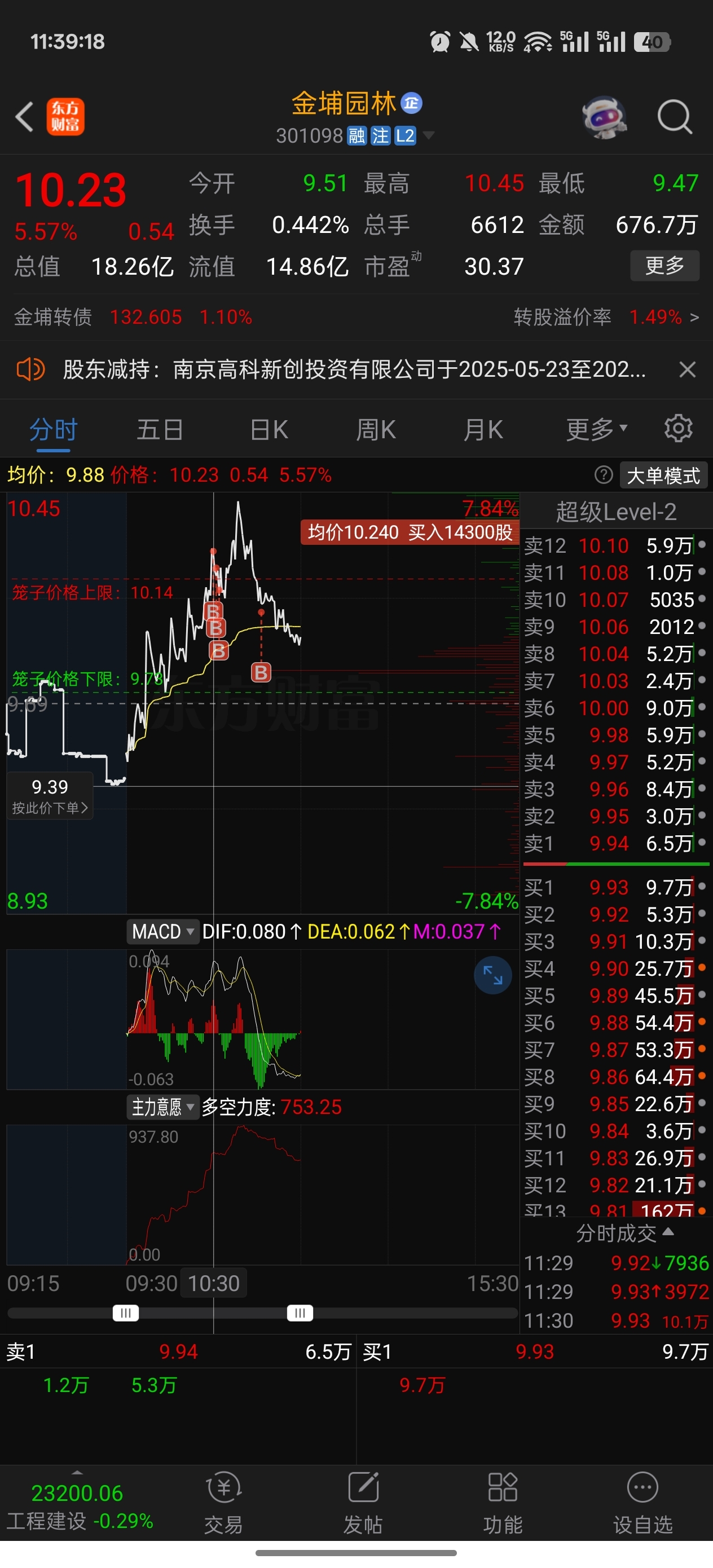The width and height of the screenshot is (713, 1568).
Task: Expand 更多 chart period dropdown
Action: [x=597, y=430]
